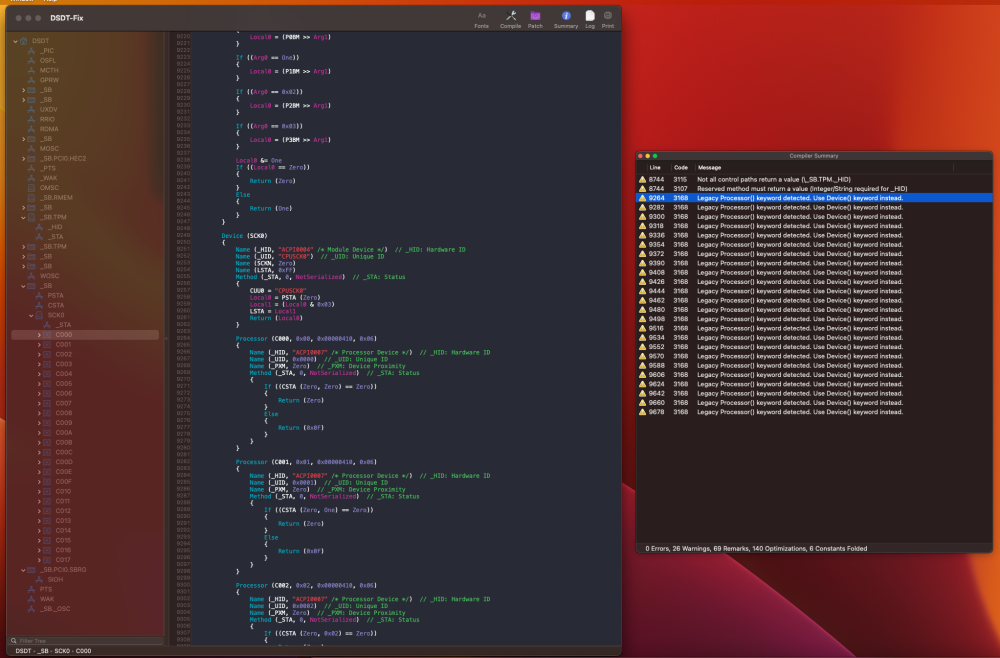Click the method icon beside OSFL
The image size is (1000, 658).
click(31, 61)
